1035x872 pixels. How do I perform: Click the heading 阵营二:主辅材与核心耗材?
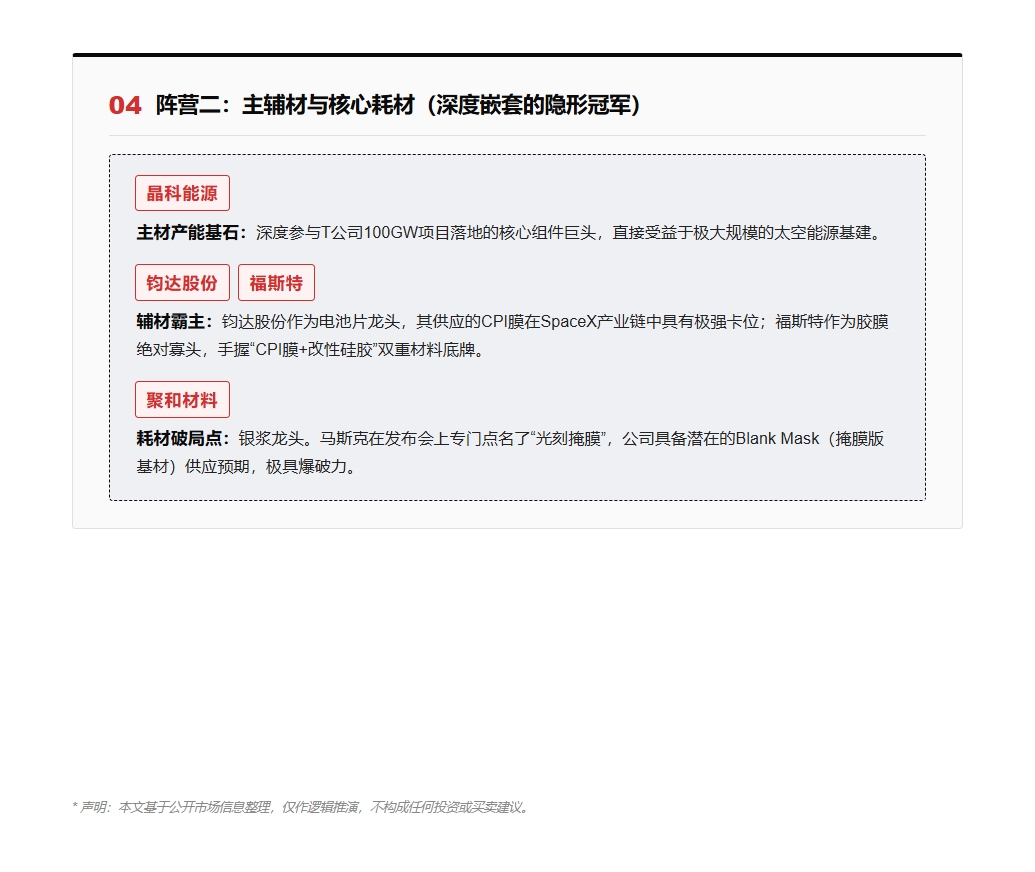(x=398, y=106)
